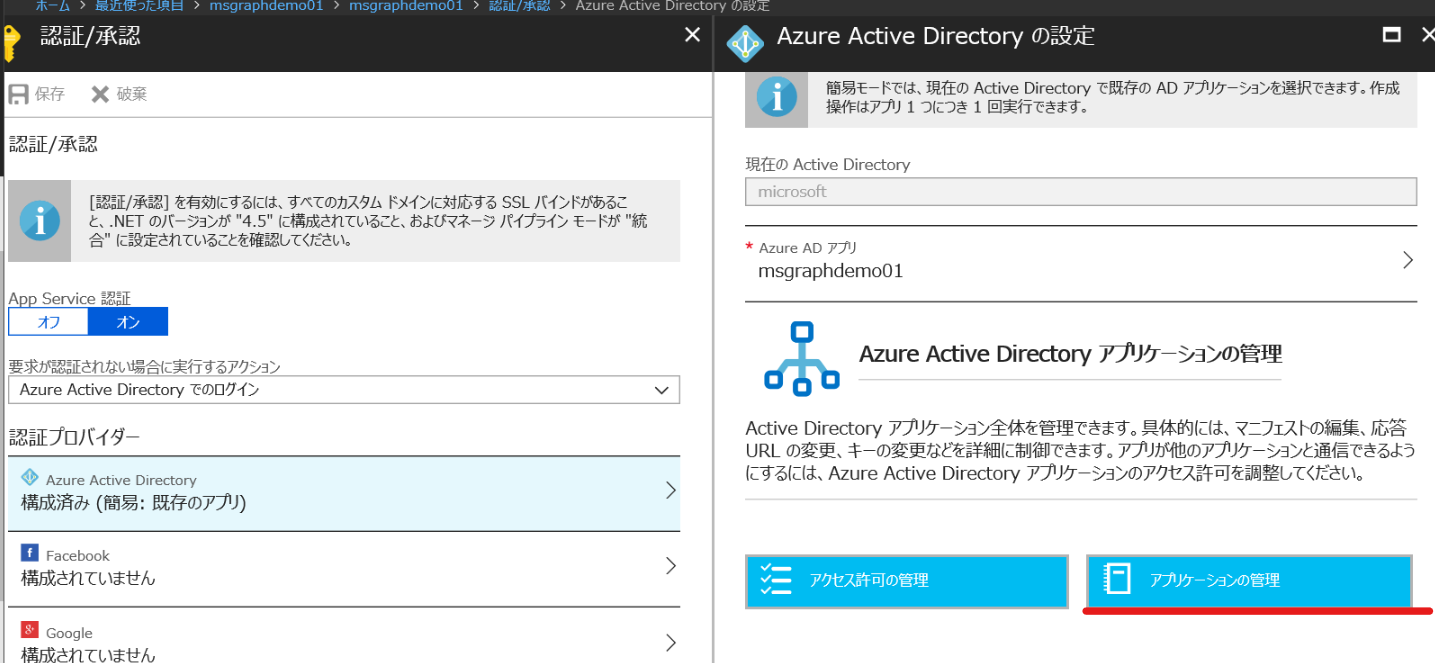The height and width of the screenshot is (663, 1435).
Task: Maximize the Azure Active Directory の設定 blade
Action: [1391, 35]
